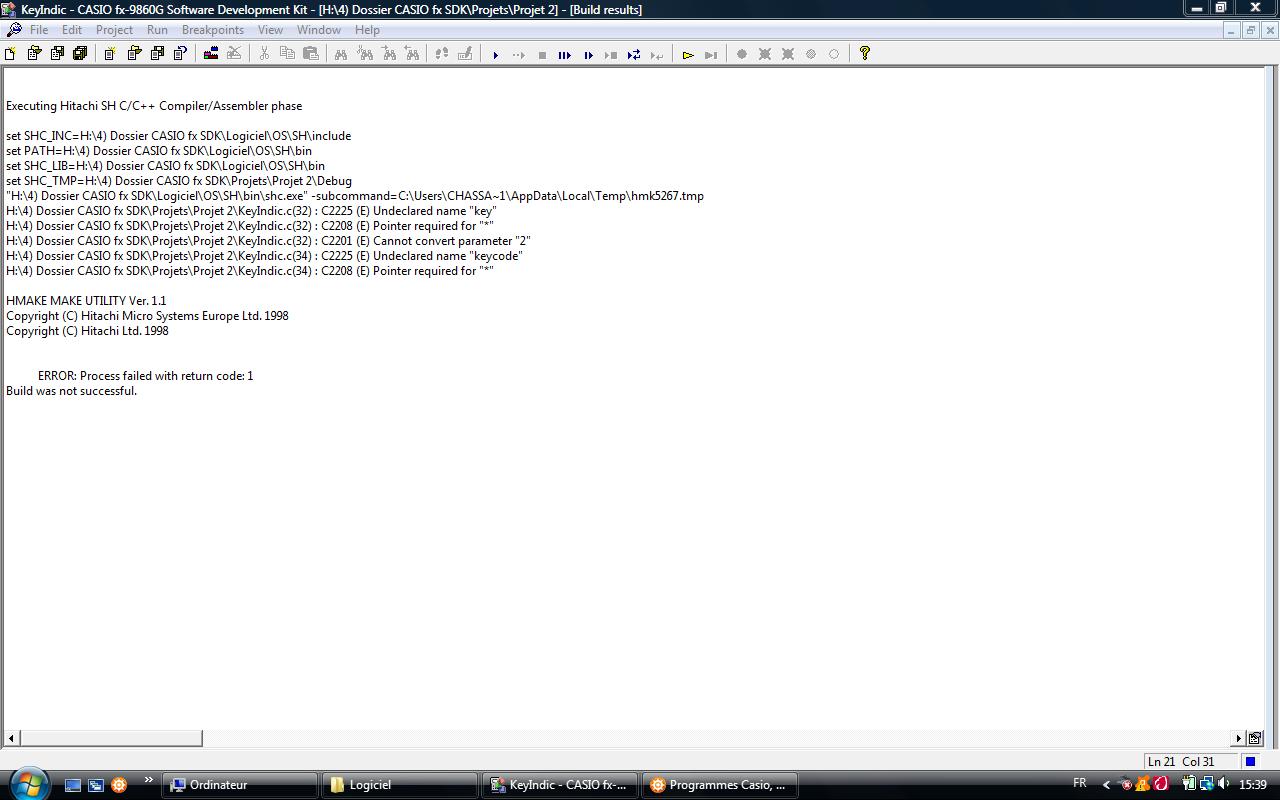Click the grey Toggle breakpoint circle icon
The width and height of the screenshot is (1280, 800).
click(x=742, y=54)
